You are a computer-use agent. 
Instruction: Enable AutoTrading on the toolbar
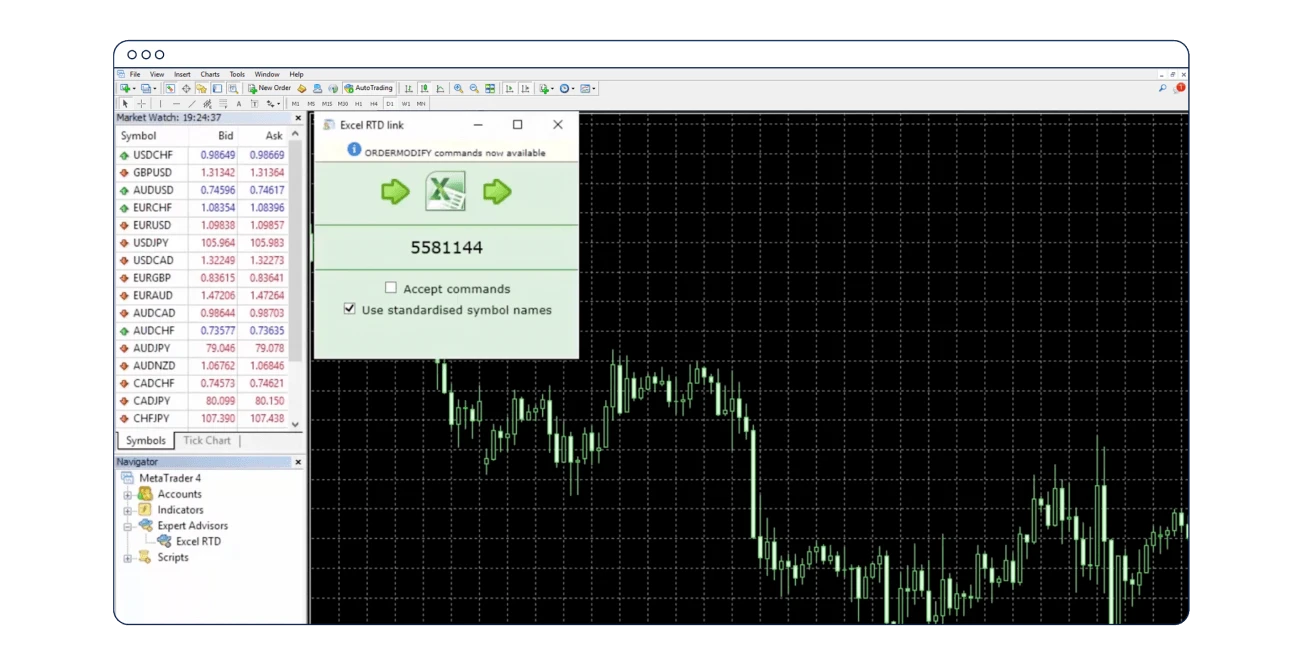pos(370,87)
